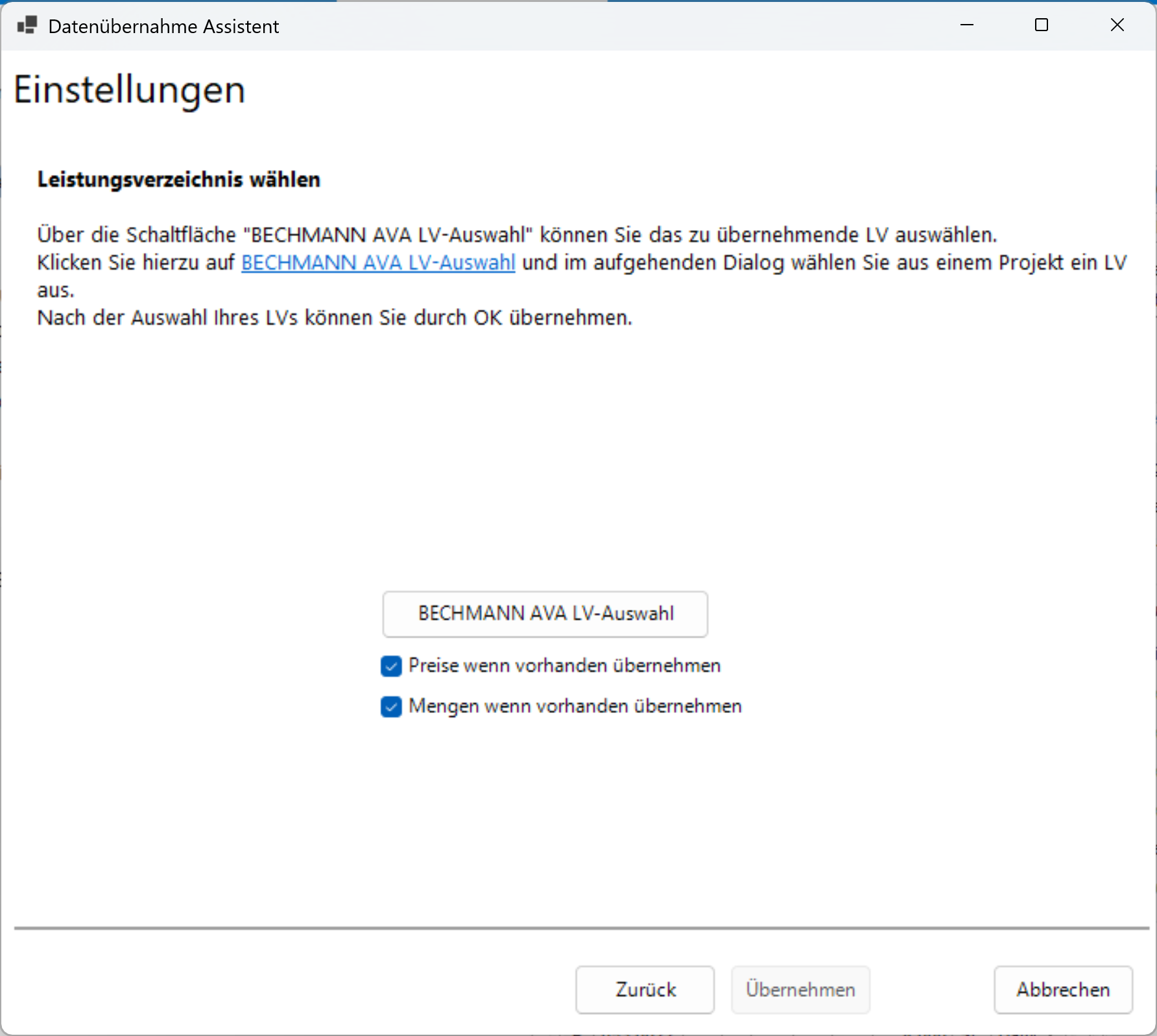The height and width of the screenshot is (1036, 1157).
Task: Uncheck the Preise wenn vorhanden übernehmen checkbox
Action: [x=391, y=666]
